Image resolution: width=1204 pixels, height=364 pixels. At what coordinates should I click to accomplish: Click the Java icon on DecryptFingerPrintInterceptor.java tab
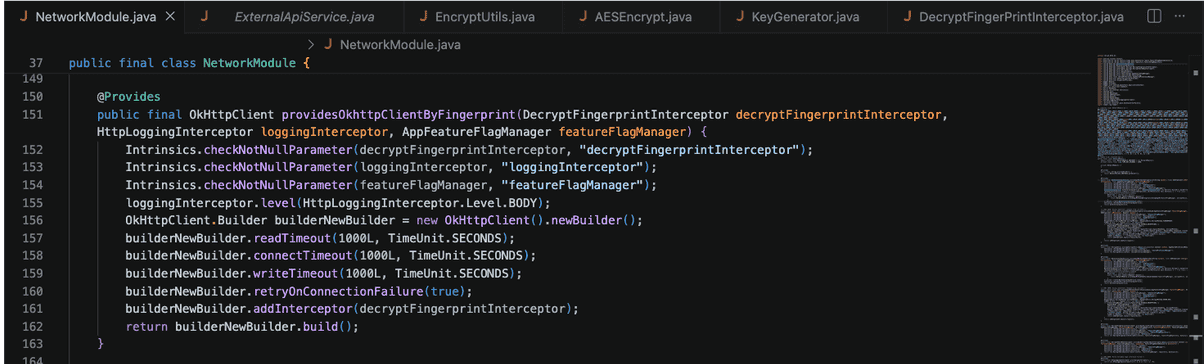click(x=907, y=17)
